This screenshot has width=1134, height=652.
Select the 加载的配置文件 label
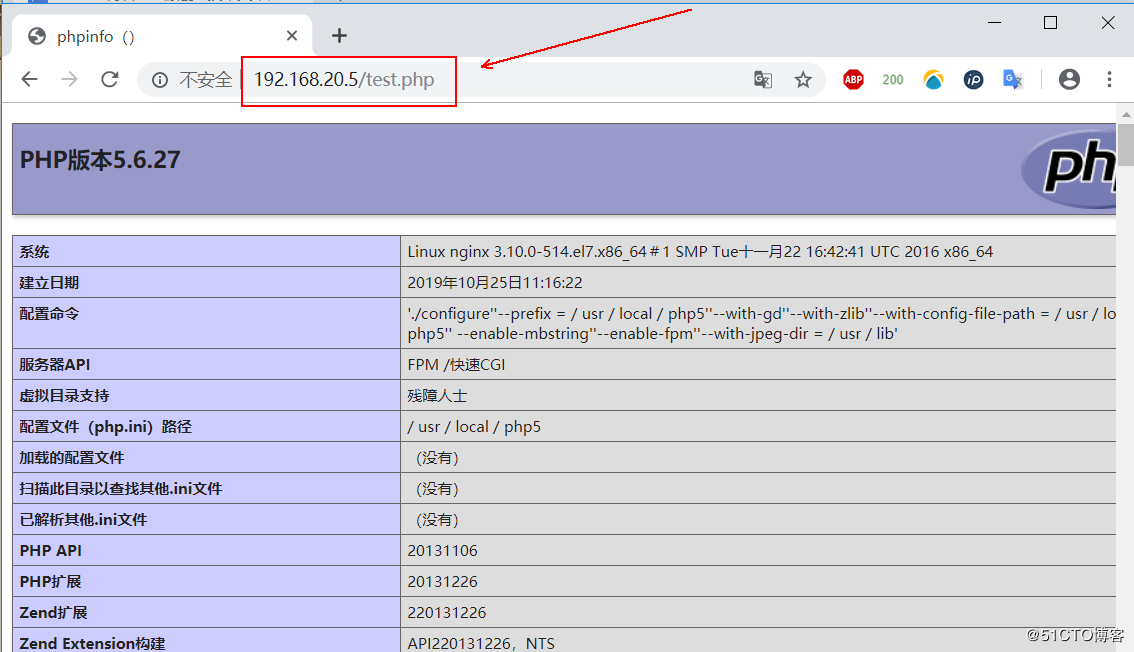click(72, 458)
